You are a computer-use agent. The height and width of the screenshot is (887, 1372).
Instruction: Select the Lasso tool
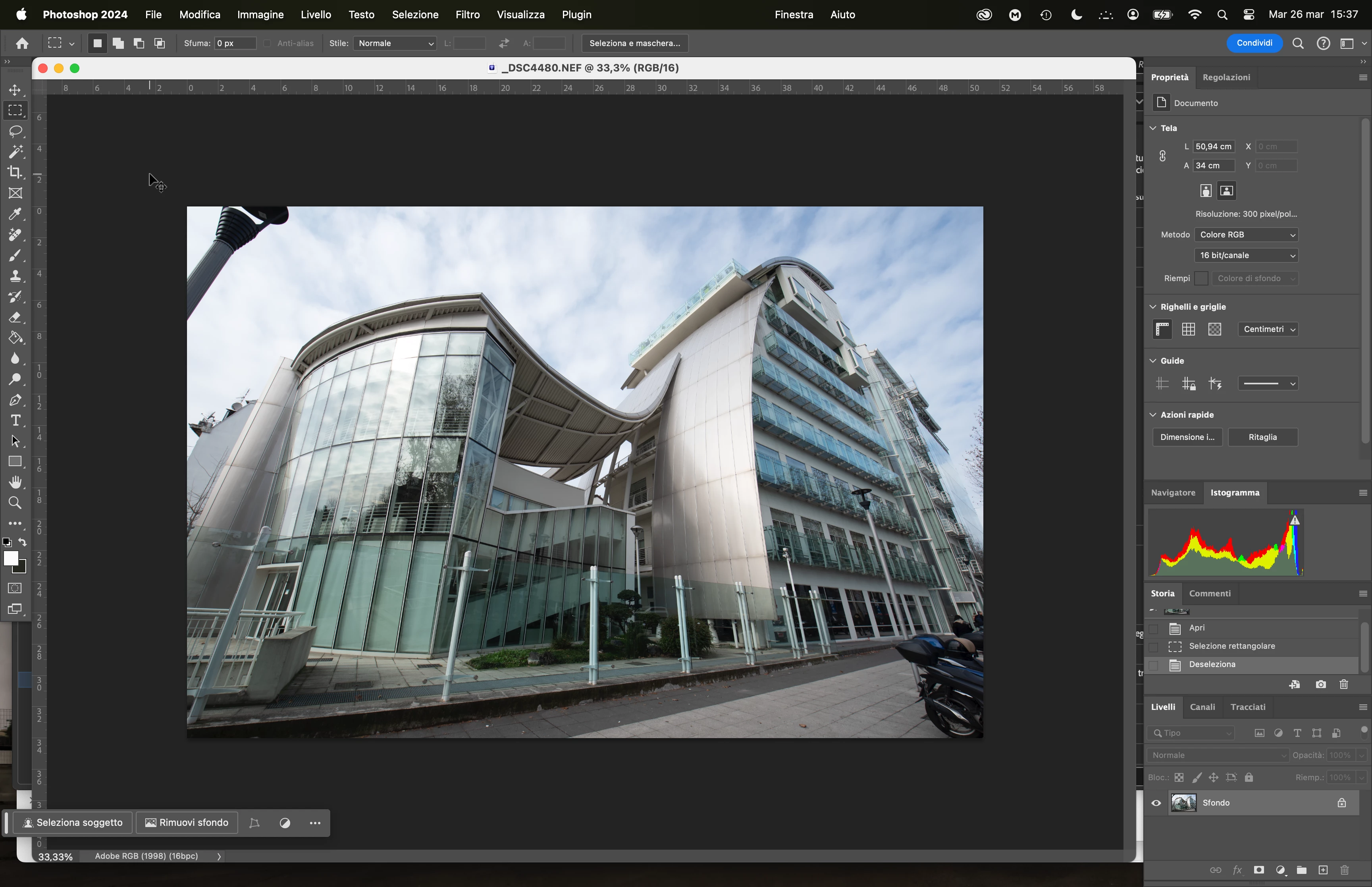(x=15, y=131)
